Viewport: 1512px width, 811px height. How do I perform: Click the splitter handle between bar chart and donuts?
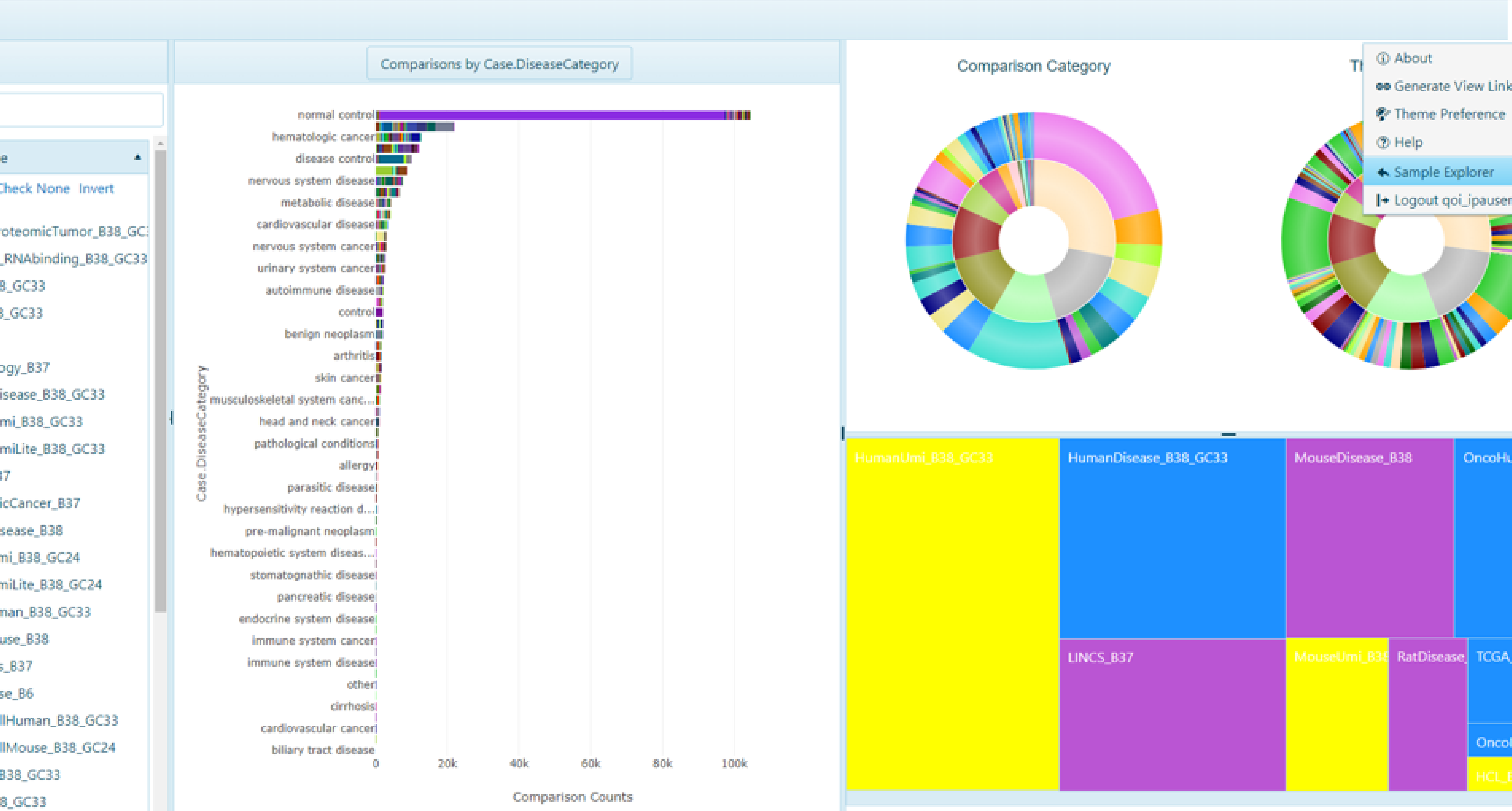[843, 433]
